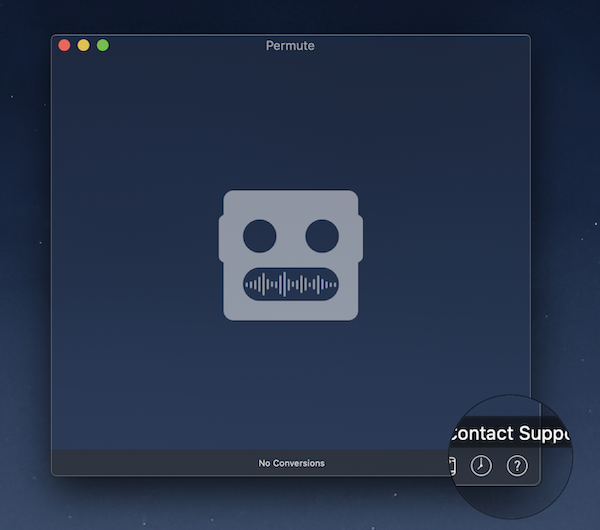
Task: Open the conversion history clock icon
Action: 481,465
